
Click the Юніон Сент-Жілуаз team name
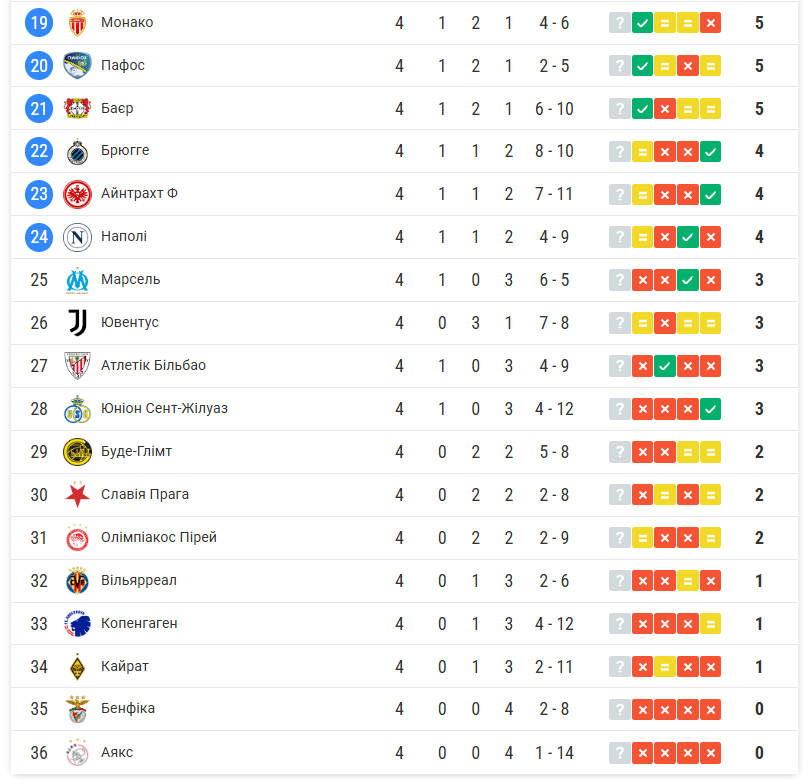(x=164, y=408)
